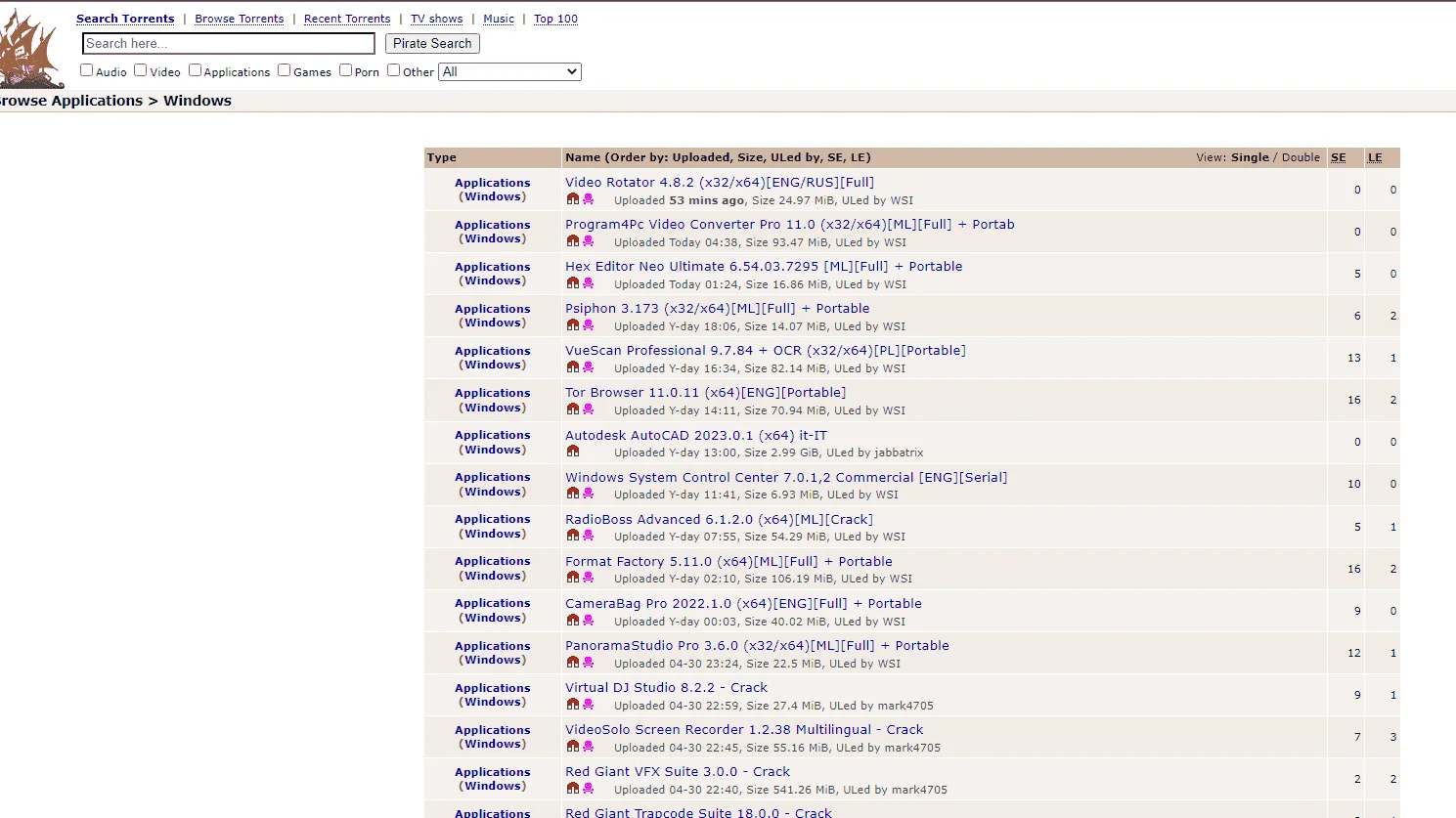1456x818 pixels.
Task: Click the pink skull icon on the Tor Browser row
Action: (589, 409)
